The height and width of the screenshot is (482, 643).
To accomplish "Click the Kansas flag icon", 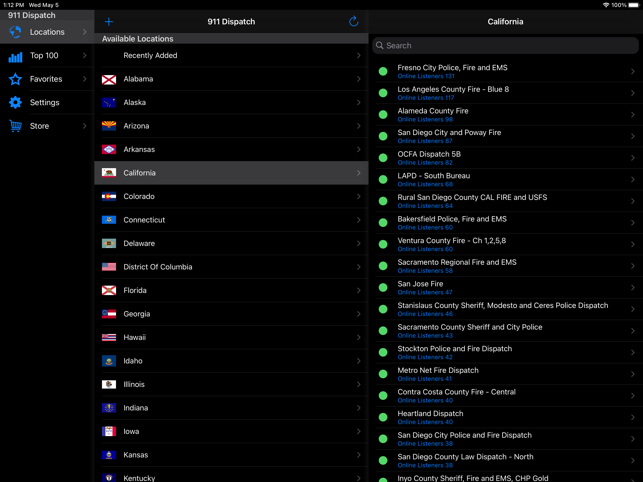I will tap(109, 455).
